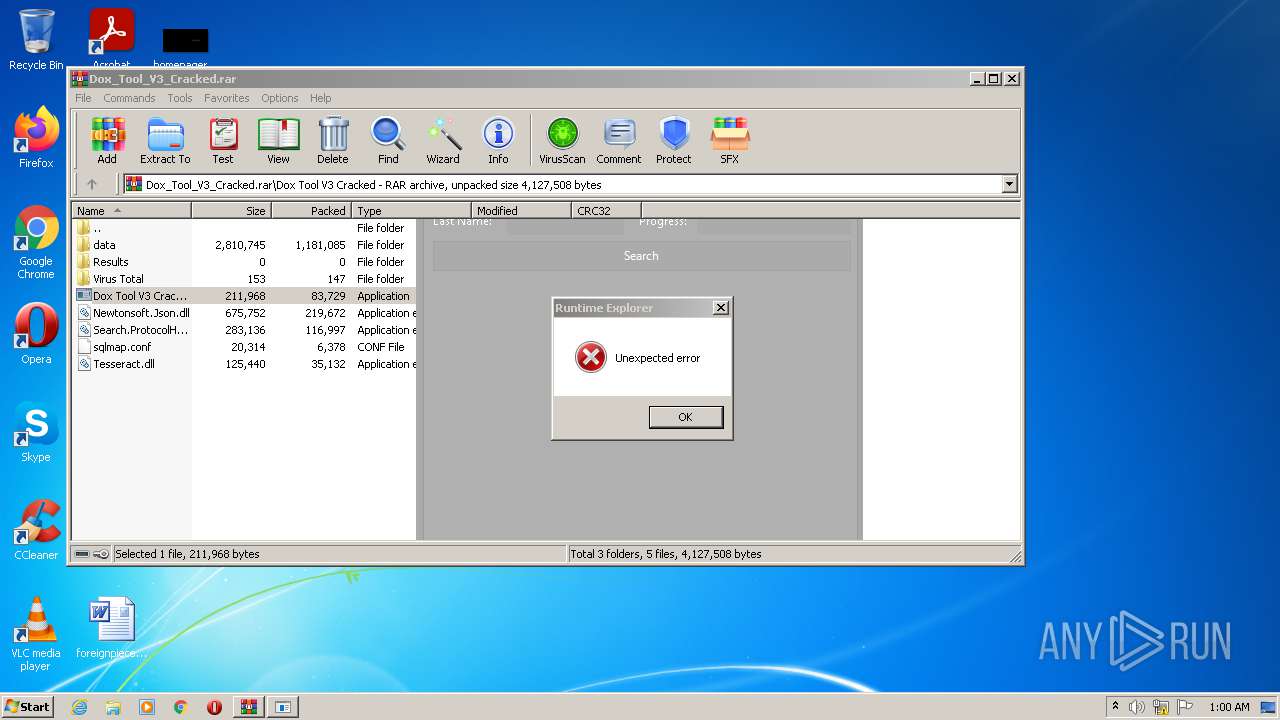Viewport: 1280px width, 720px height.
Task: Create SFX archive with the SFX icon
Action: click(730, 140)
